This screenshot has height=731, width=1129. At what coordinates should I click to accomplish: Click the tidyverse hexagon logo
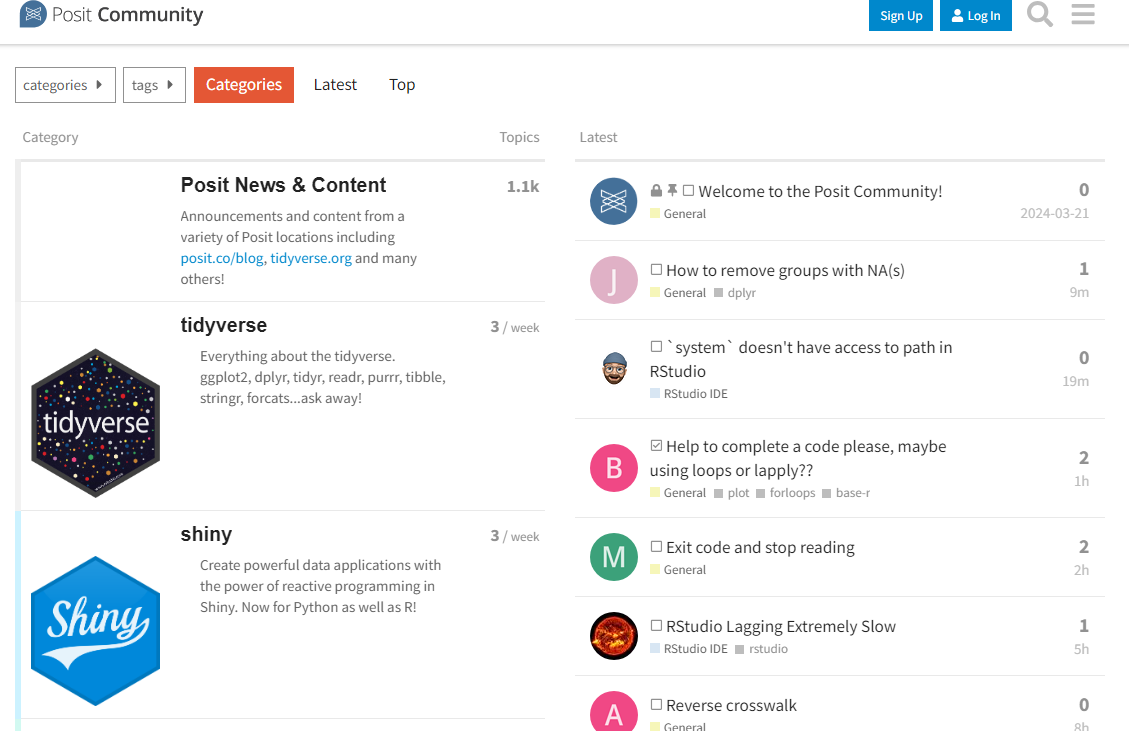(96, 423)
